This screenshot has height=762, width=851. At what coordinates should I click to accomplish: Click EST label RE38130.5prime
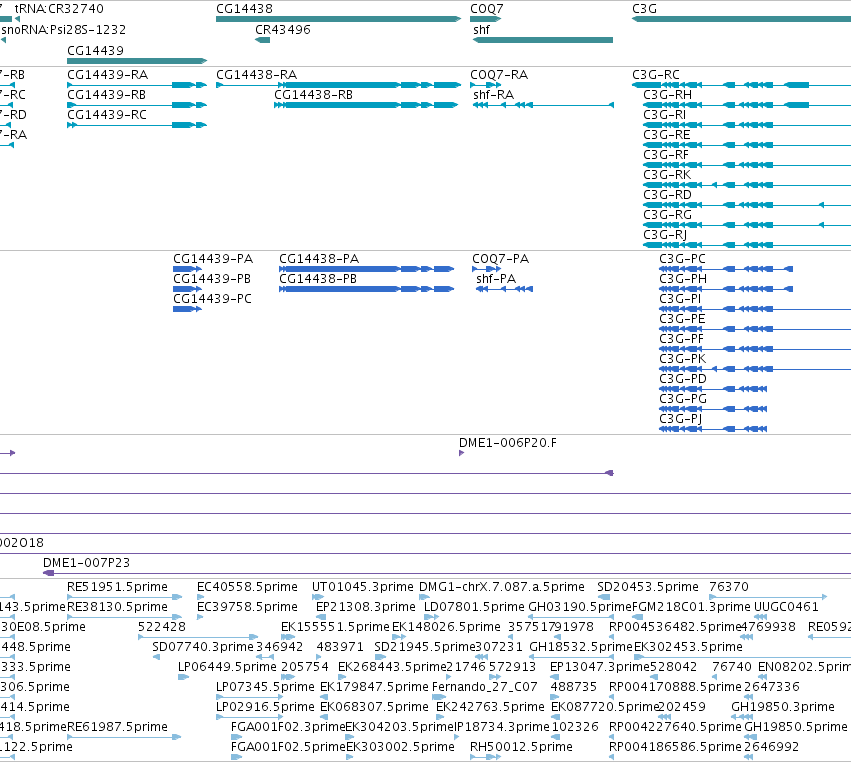117,606
